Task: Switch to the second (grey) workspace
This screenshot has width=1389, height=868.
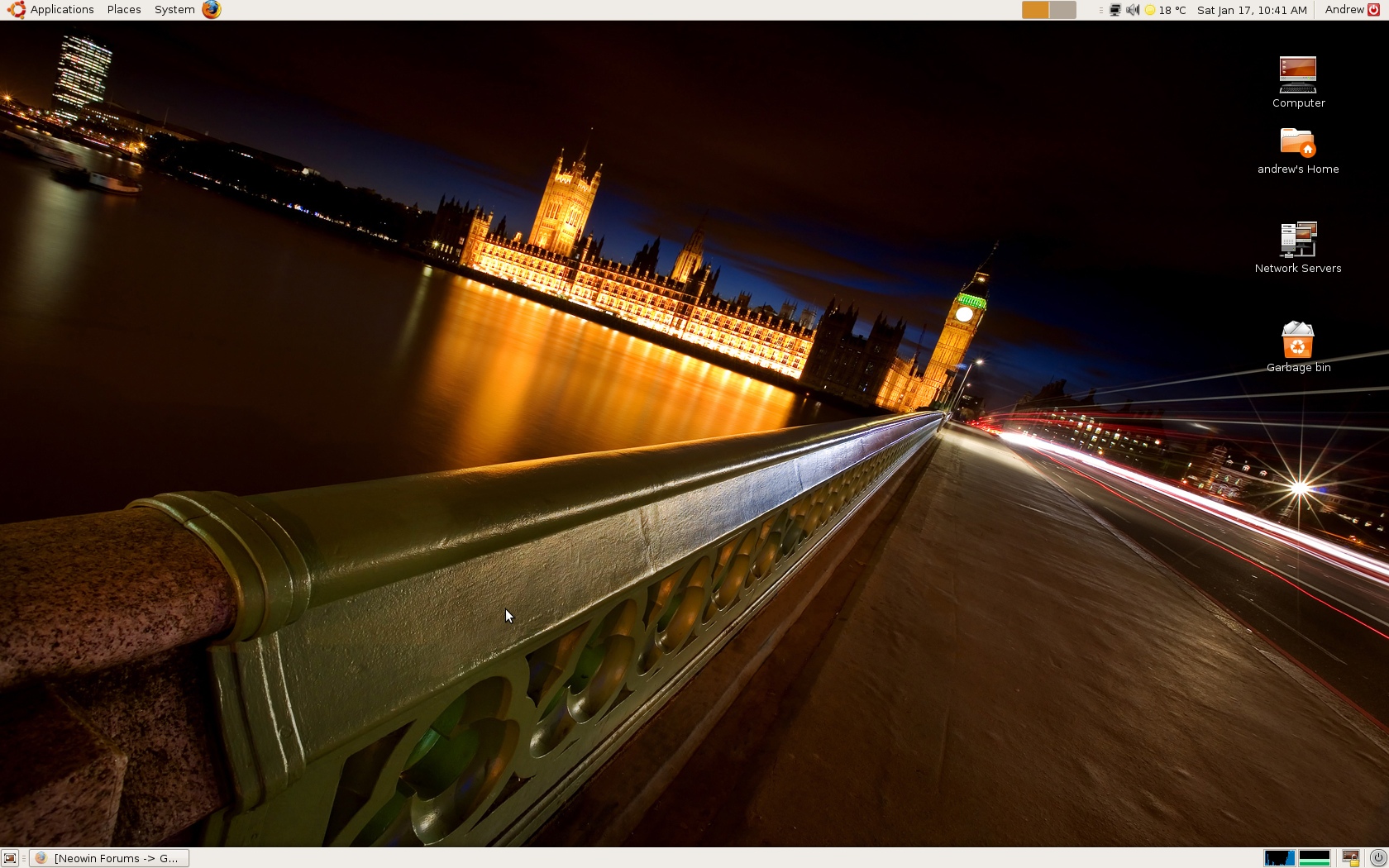Action: pos(1062,10)
